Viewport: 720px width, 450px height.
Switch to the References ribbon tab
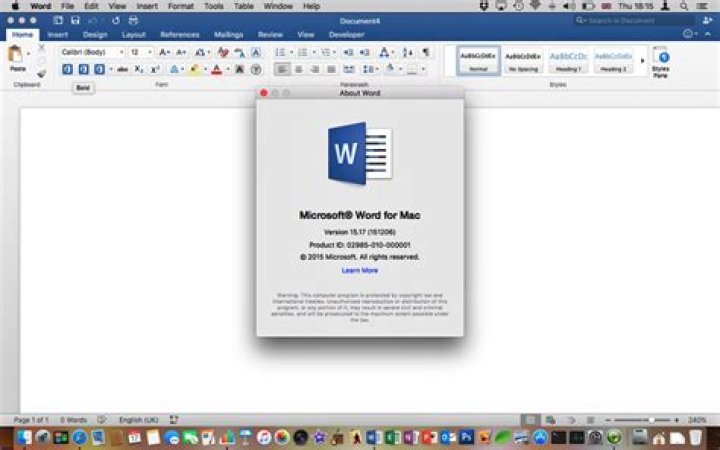tap(180, 34)
